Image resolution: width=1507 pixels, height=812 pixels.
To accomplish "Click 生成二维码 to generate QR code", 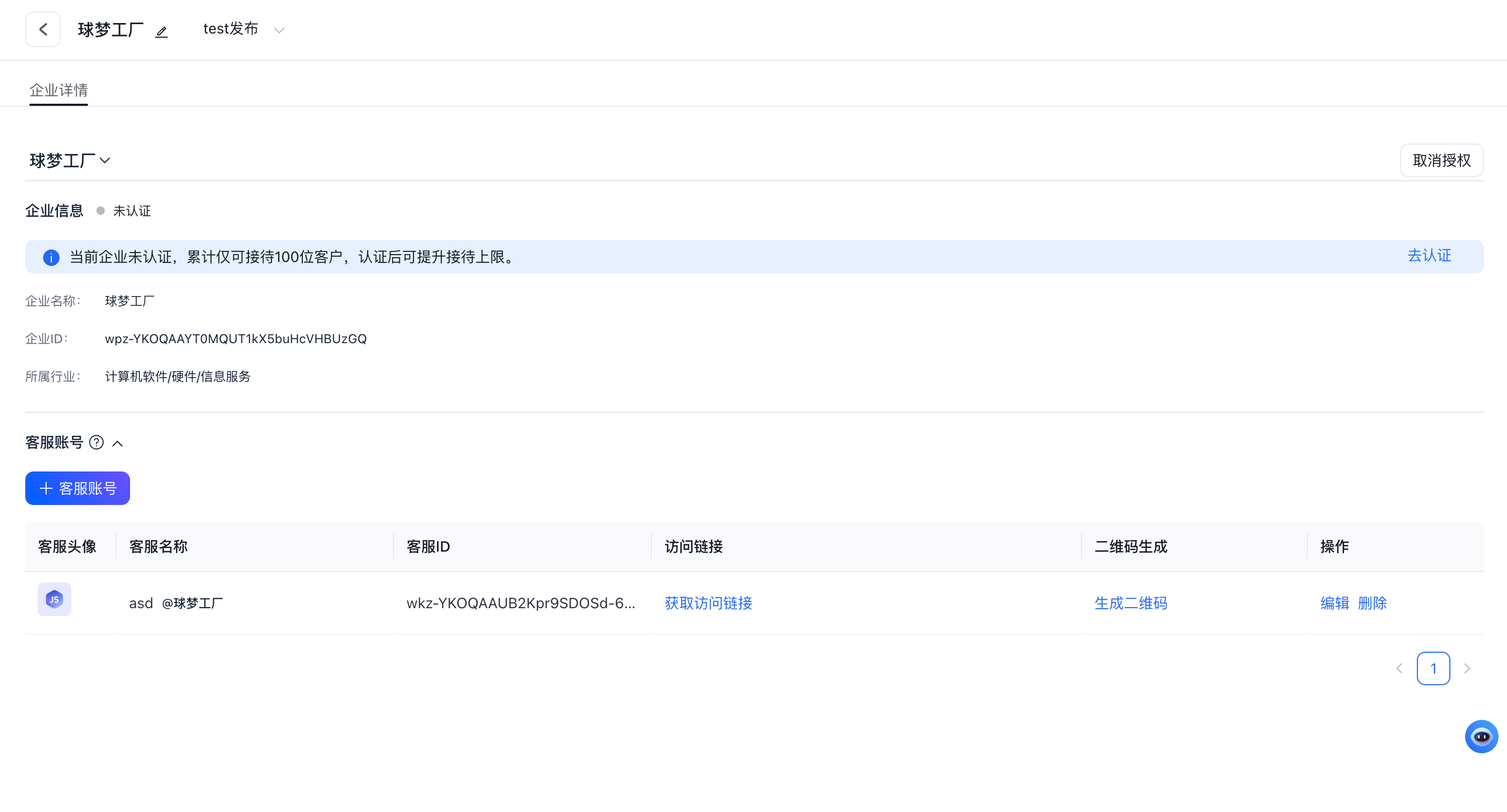I will pos(1130,603).
